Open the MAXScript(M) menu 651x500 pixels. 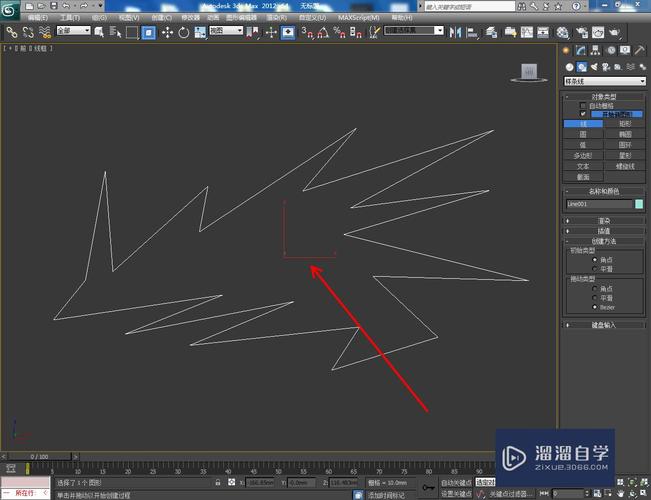click(x=359, y=18)
